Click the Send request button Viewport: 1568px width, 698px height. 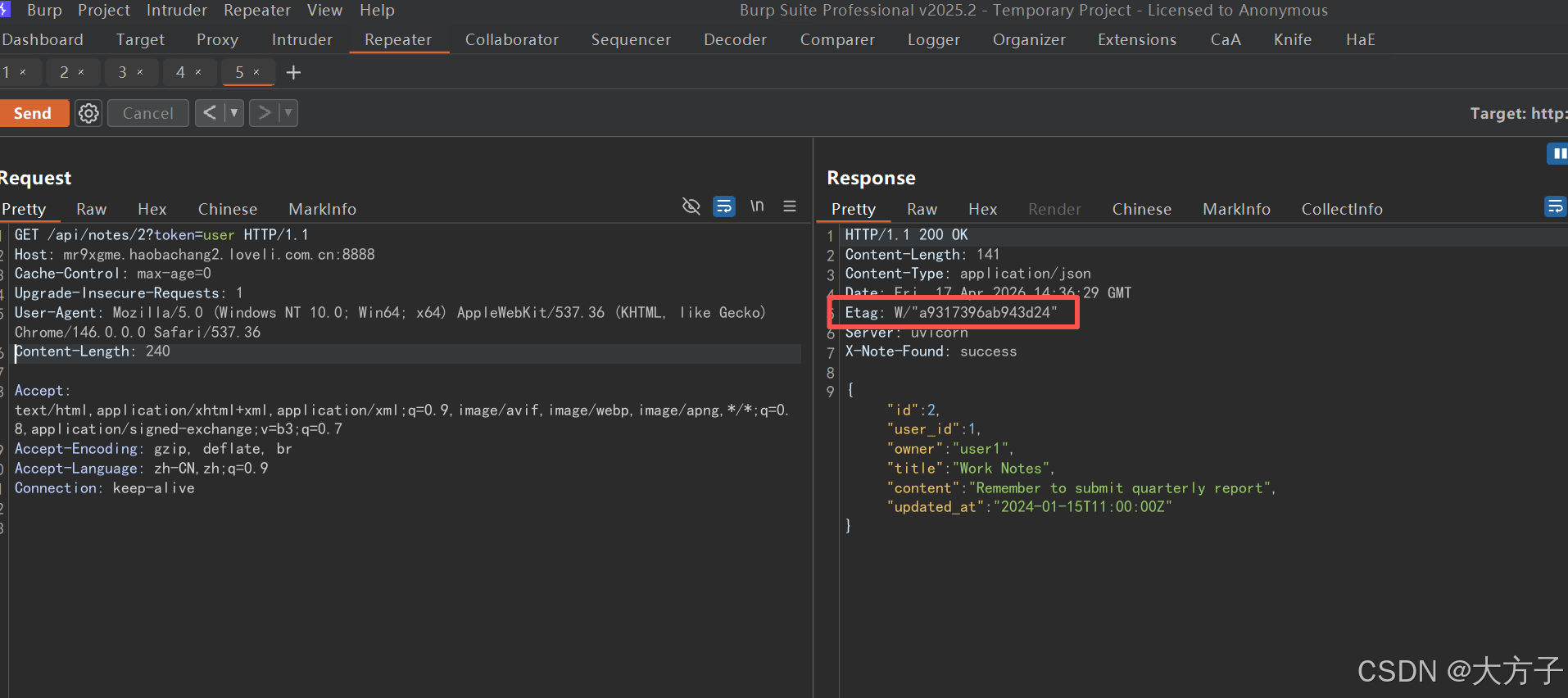point(34,113)
